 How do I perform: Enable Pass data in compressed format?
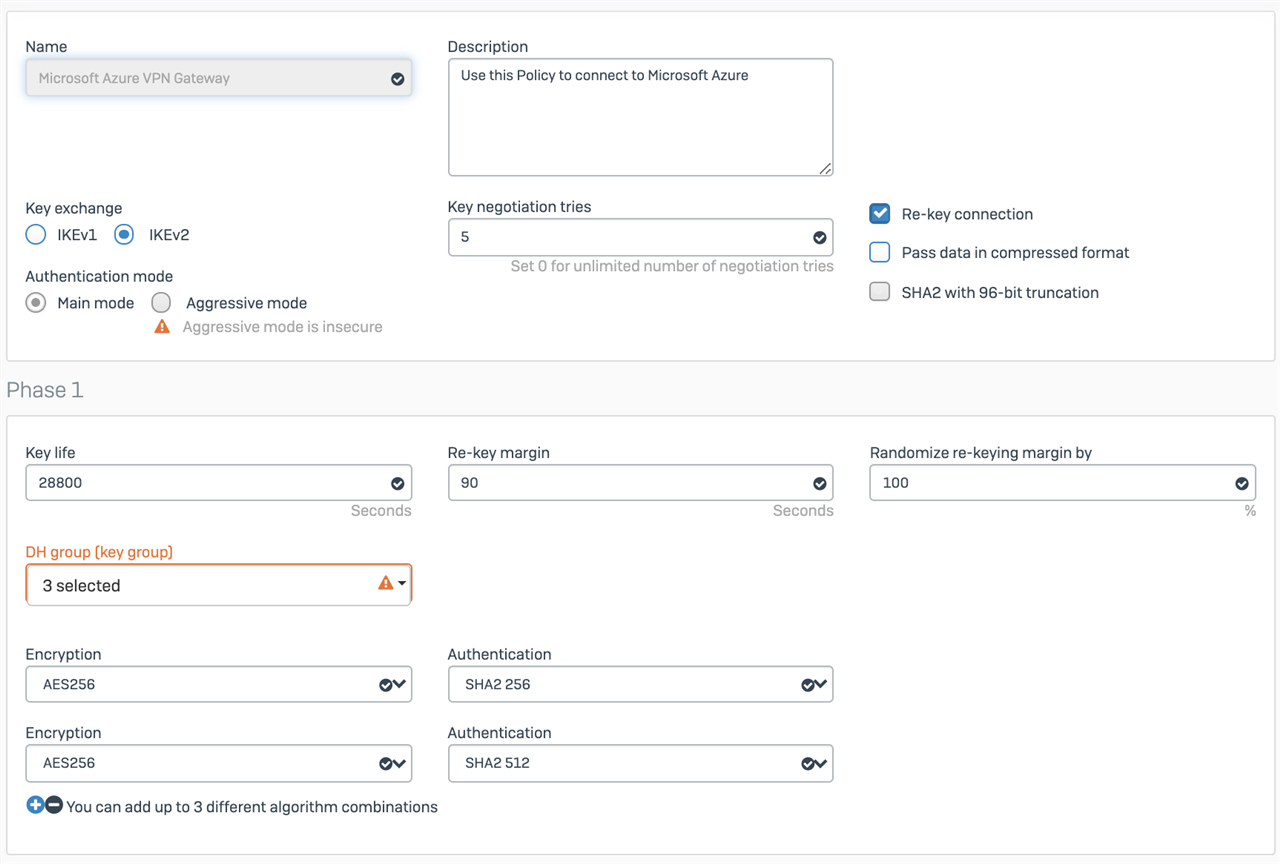pos(880,252)
